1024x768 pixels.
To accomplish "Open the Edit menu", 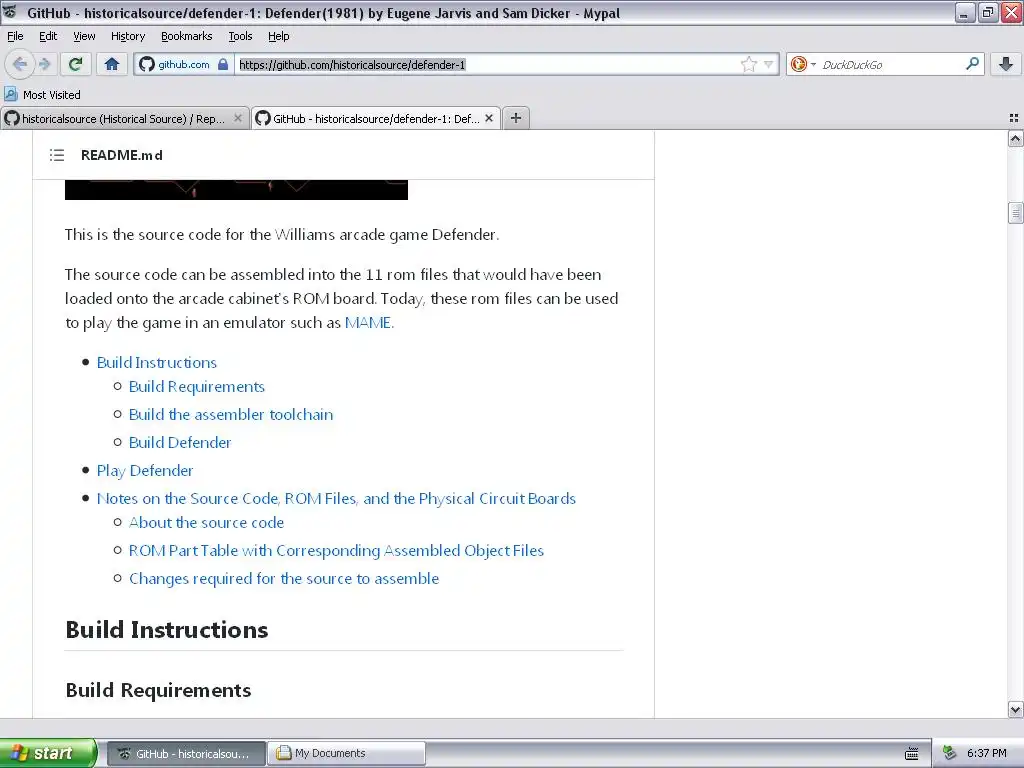I will tap(48, 36).
